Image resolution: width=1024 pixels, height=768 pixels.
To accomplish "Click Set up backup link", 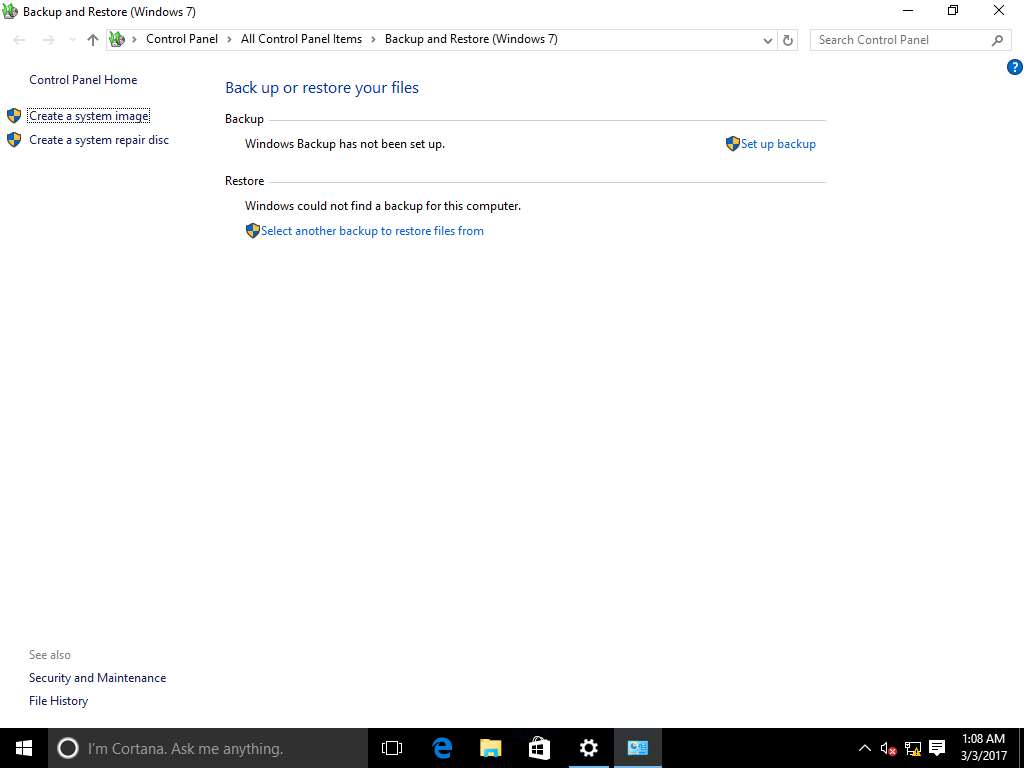I will point(778,144).
